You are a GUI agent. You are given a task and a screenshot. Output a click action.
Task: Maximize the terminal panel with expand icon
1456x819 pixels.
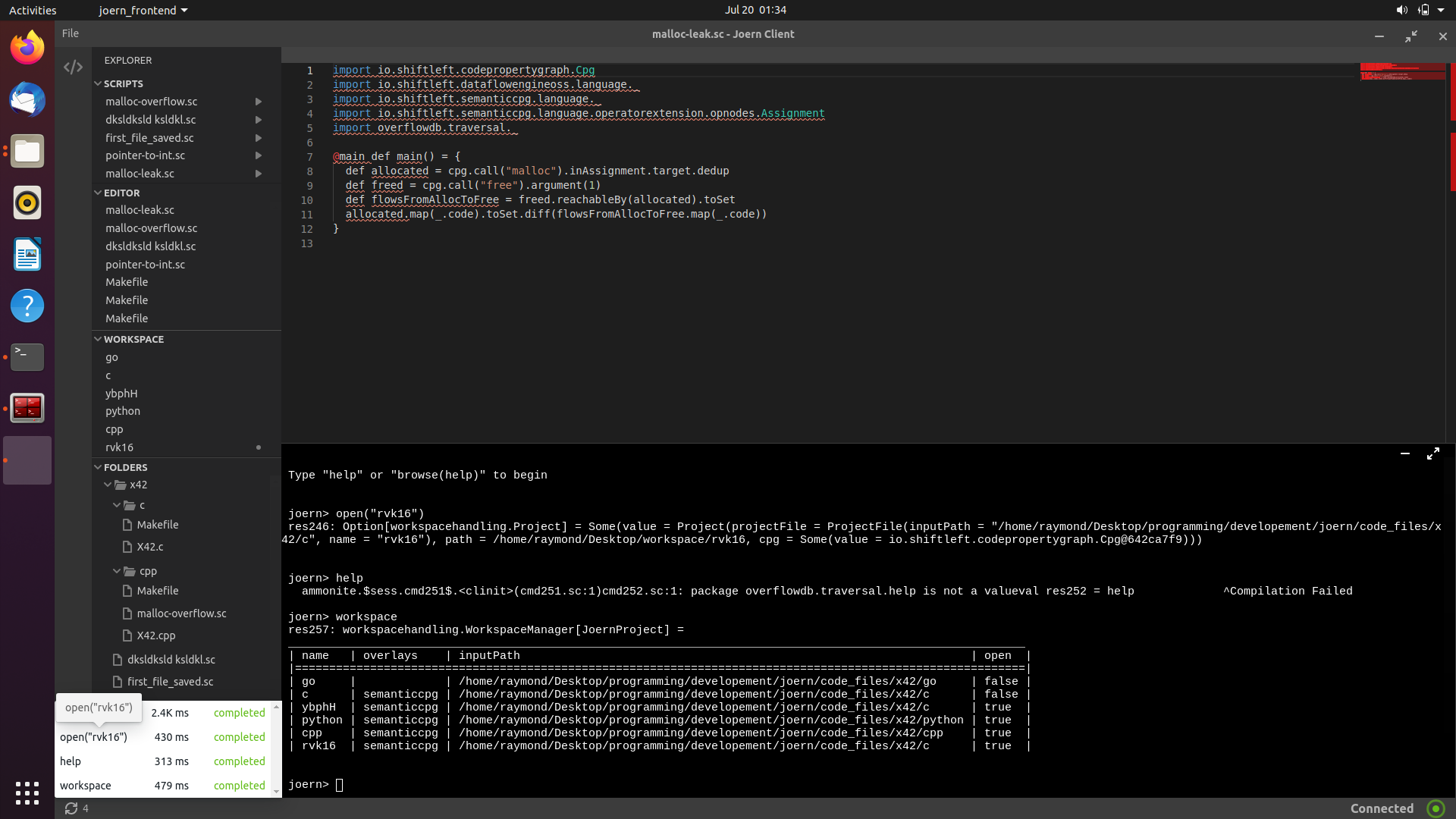[x=1432, y=453]
